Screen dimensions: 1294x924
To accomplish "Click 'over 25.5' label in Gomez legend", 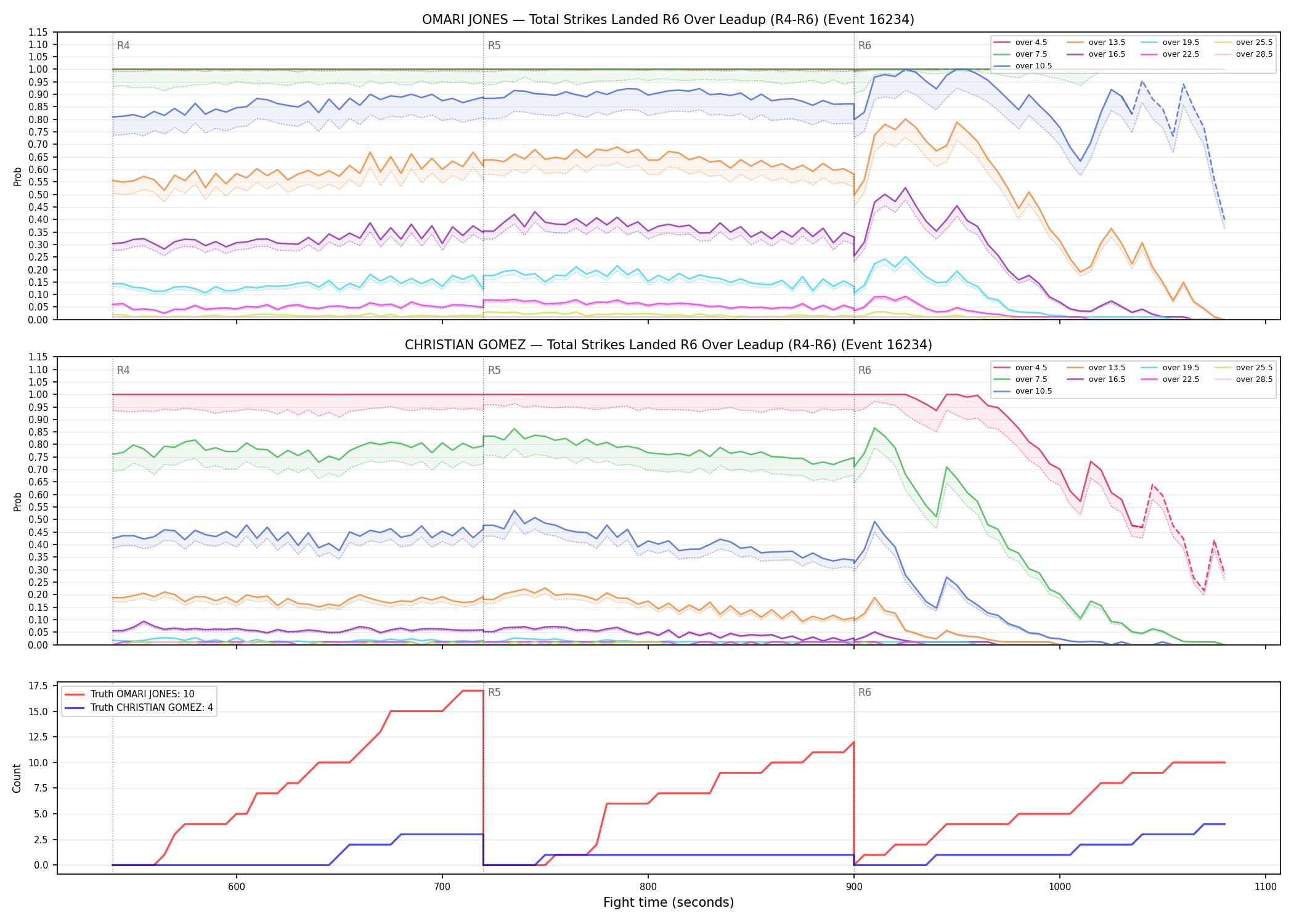I will pos(1255,368).
